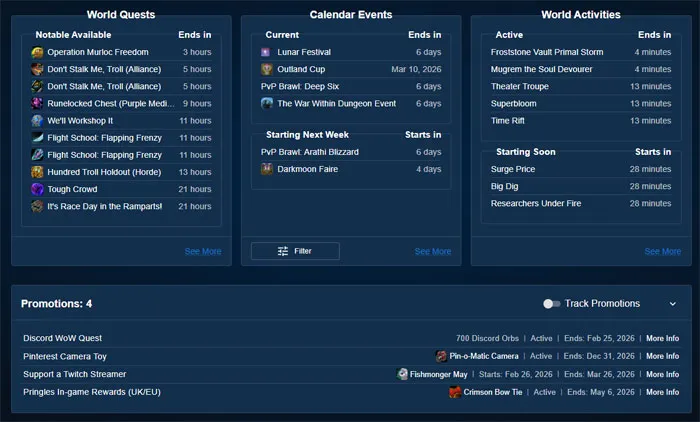Screen dimensions: 700x422
Task: Click the It's Race Day quest icon
Action: 38,206
